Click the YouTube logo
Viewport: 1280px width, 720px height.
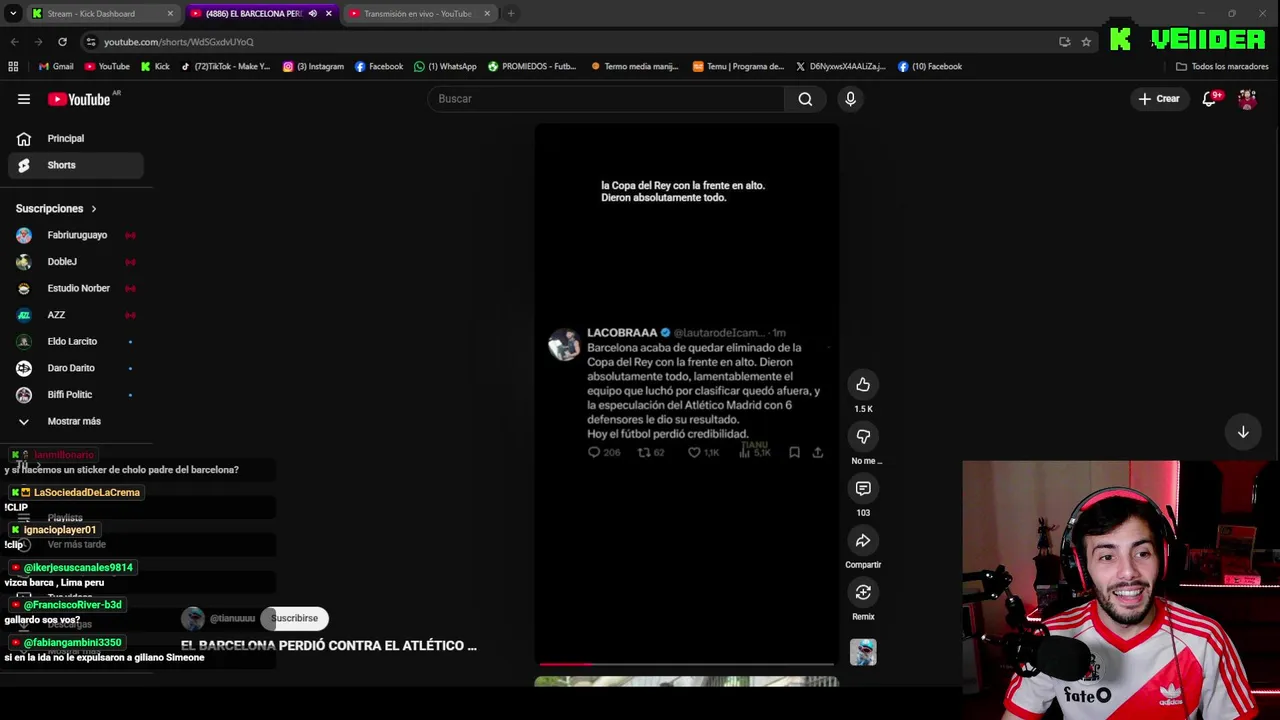79,99
